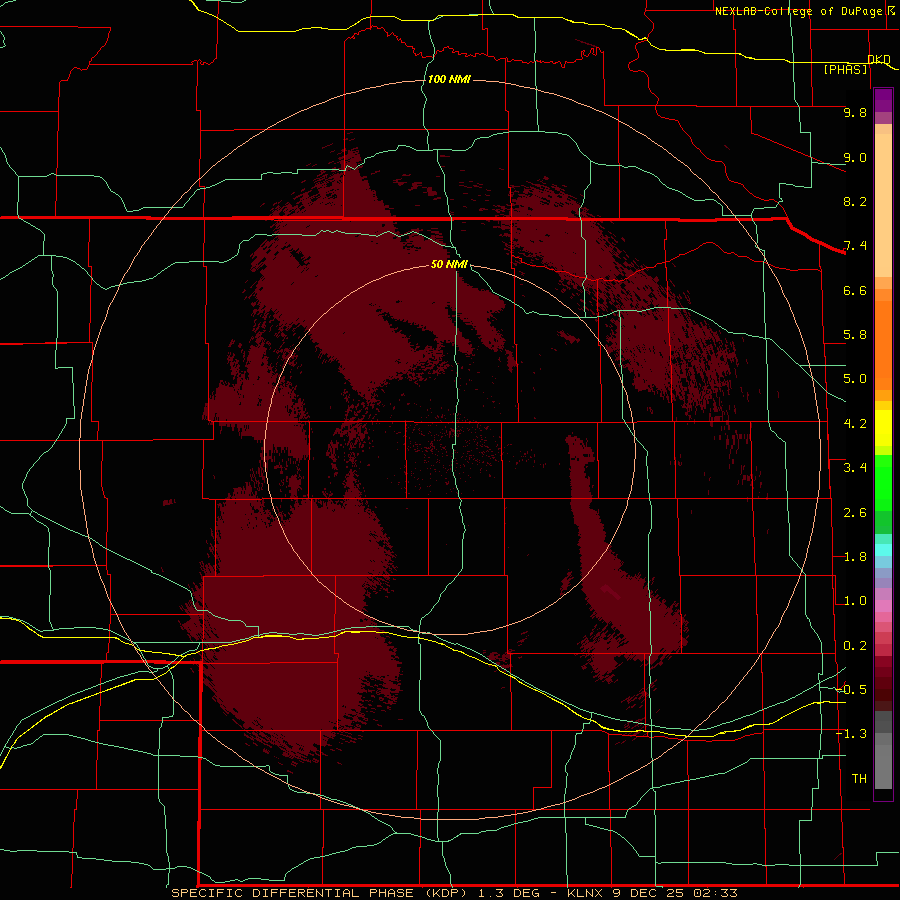Click the KLNX radar site identifier

(x=585, y=893)
